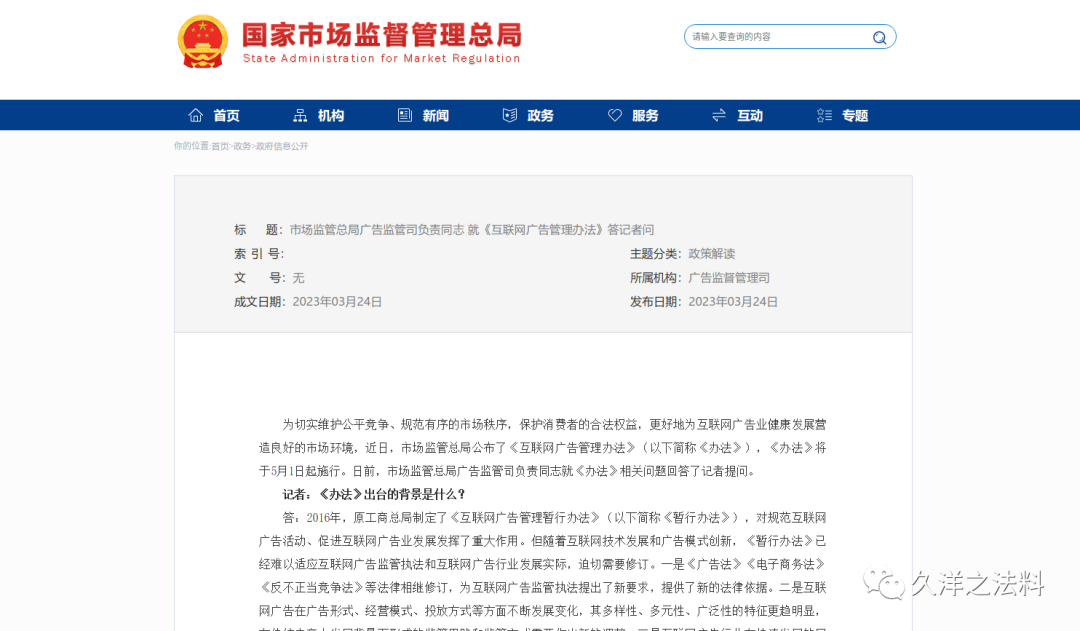This screenshot has height=631, width=1080.
Task: Click the 专题 checklist icon
Action: (823, 114)
